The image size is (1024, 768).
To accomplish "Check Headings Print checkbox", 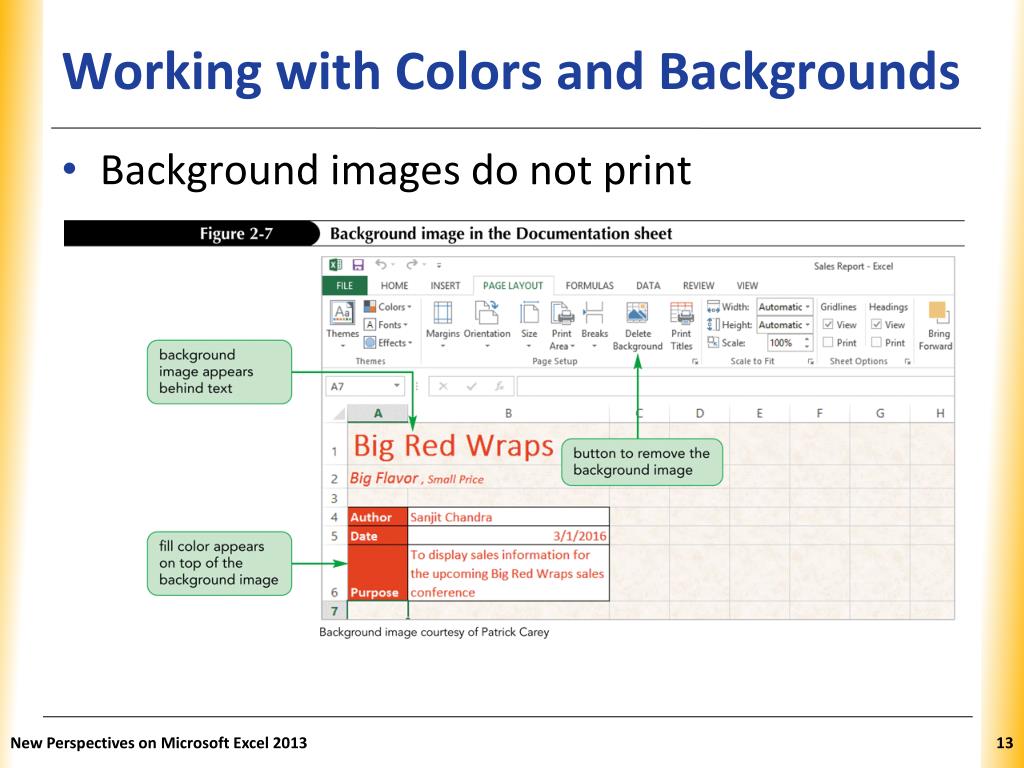I will coord(876,342).
